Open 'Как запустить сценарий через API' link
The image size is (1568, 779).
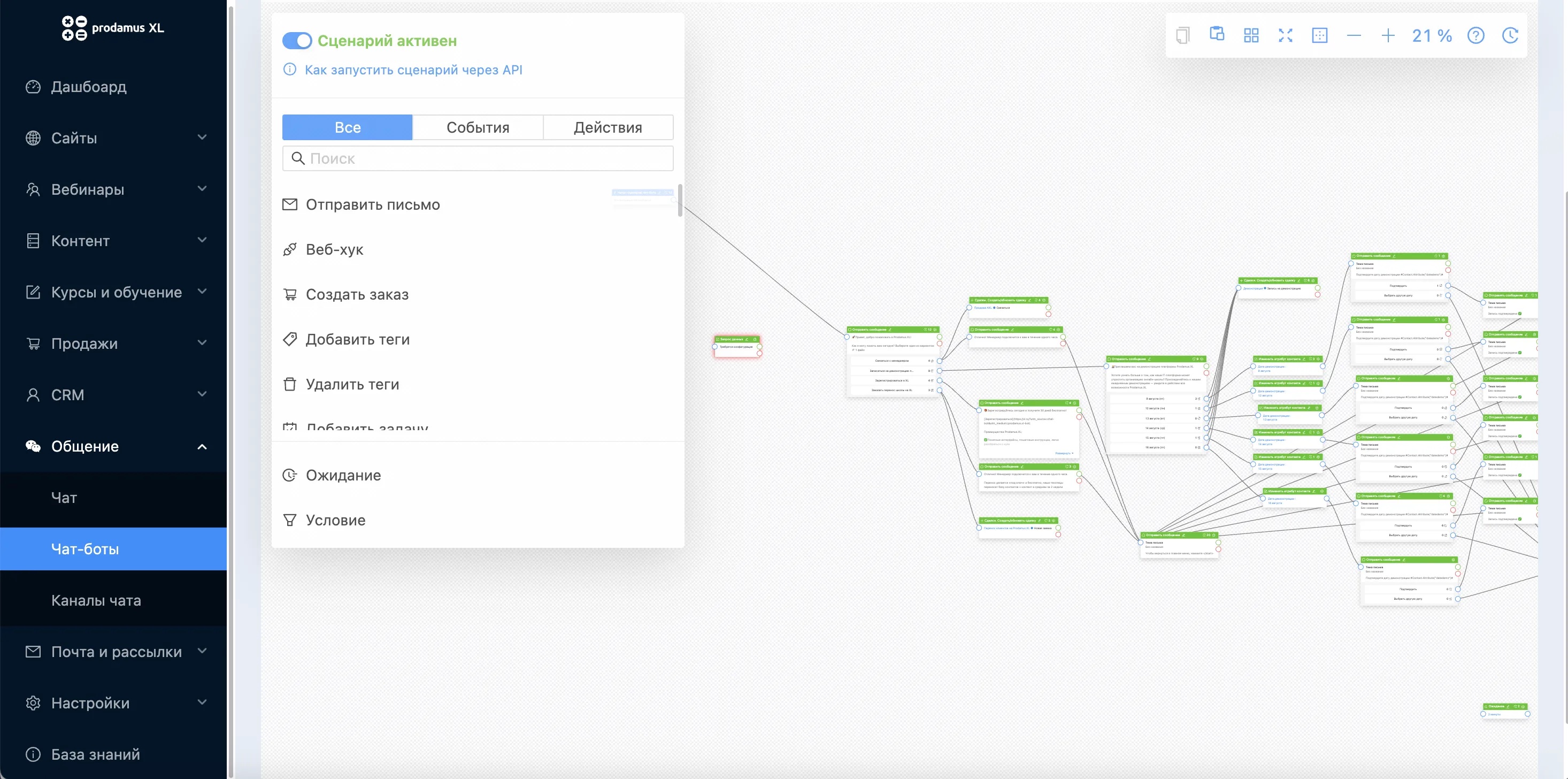click(413, 70)
